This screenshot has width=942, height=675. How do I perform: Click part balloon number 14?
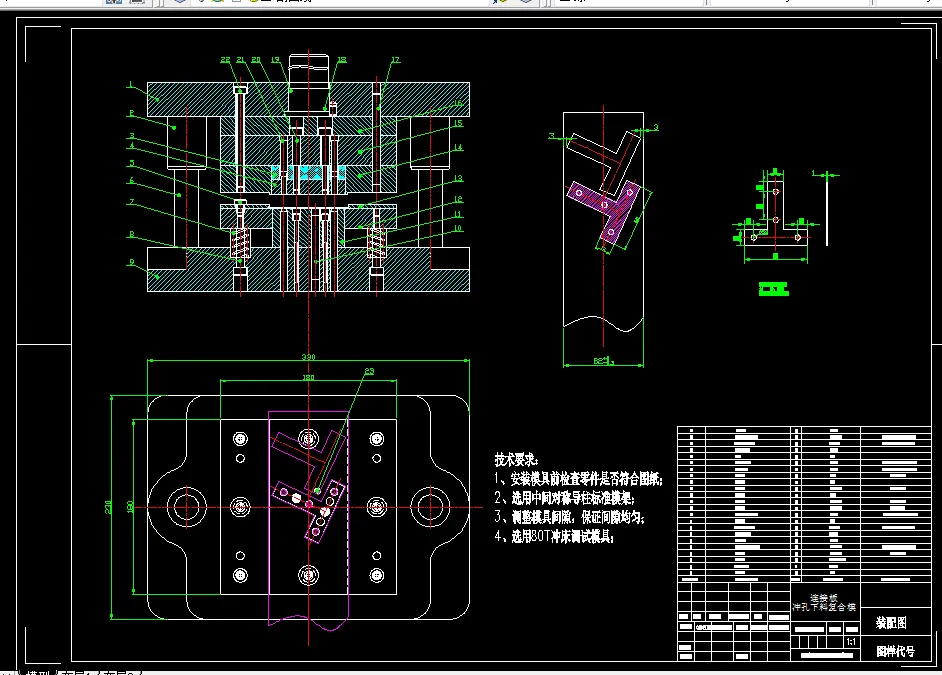[x=458, y=147]
